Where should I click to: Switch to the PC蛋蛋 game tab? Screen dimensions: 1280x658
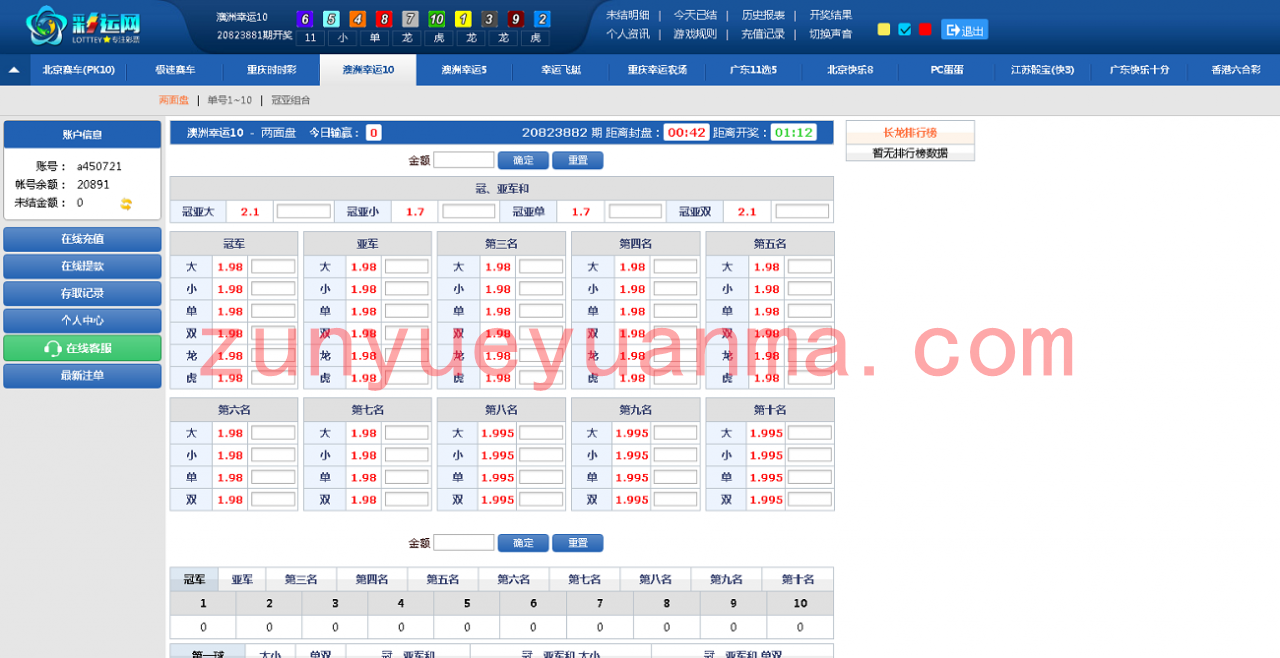click(946, 70)
